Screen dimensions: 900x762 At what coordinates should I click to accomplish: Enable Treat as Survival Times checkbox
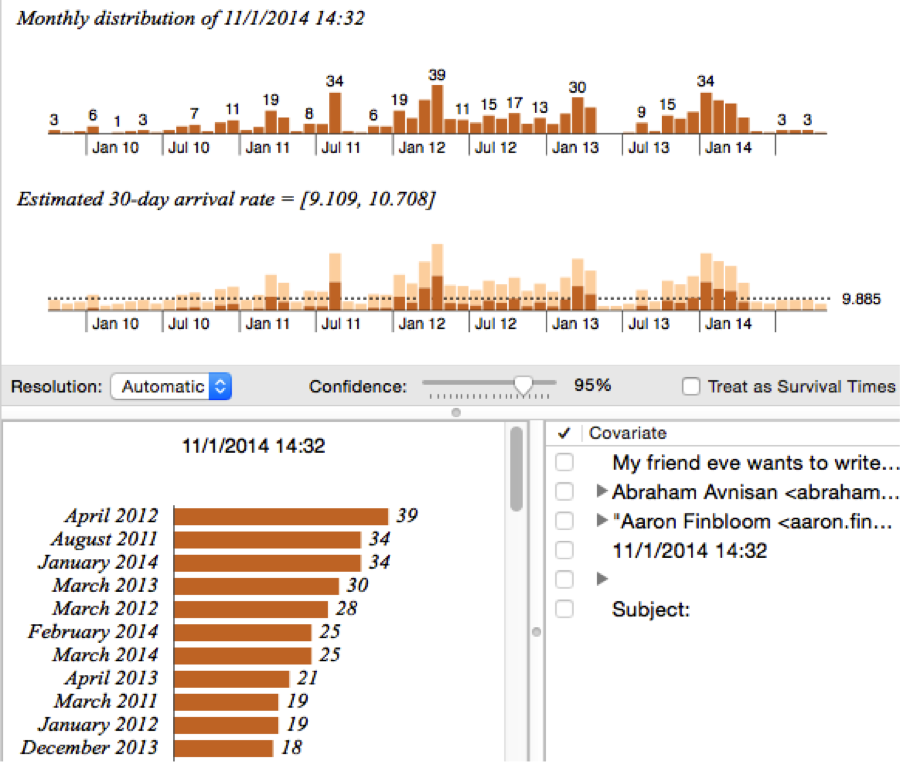click(x=691, y=386)
